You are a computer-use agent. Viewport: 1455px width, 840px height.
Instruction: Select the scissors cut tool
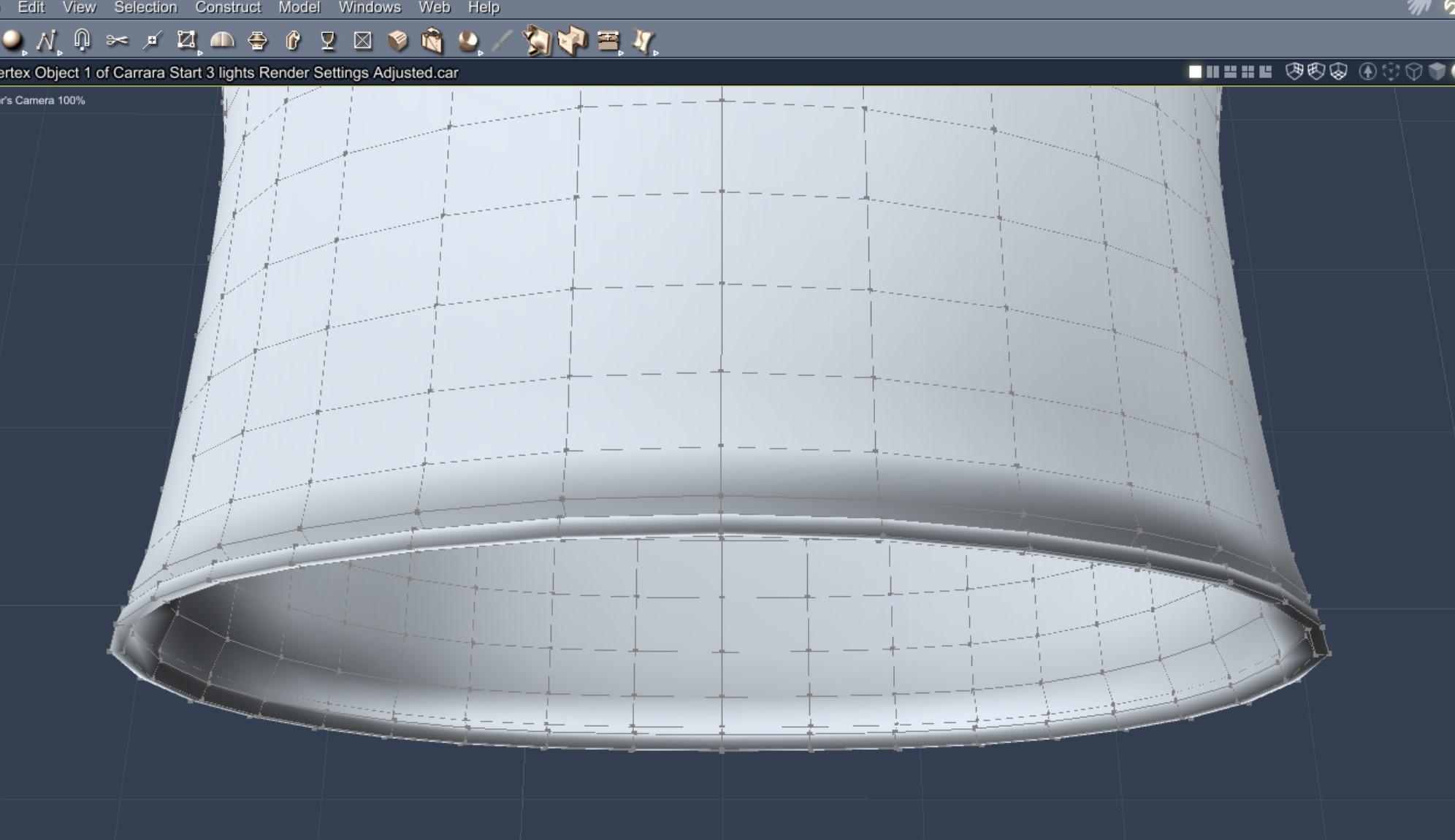[x=117, y=40]
